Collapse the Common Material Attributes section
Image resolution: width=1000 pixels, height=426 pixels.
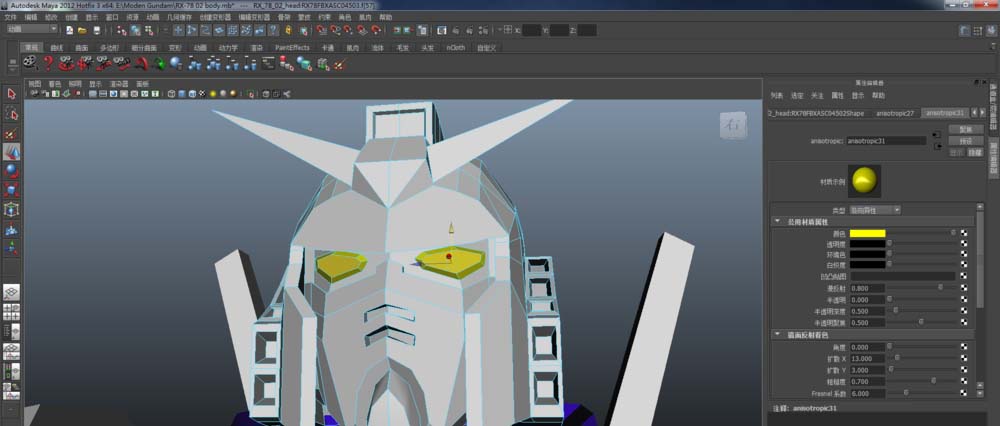coord(777,222)
